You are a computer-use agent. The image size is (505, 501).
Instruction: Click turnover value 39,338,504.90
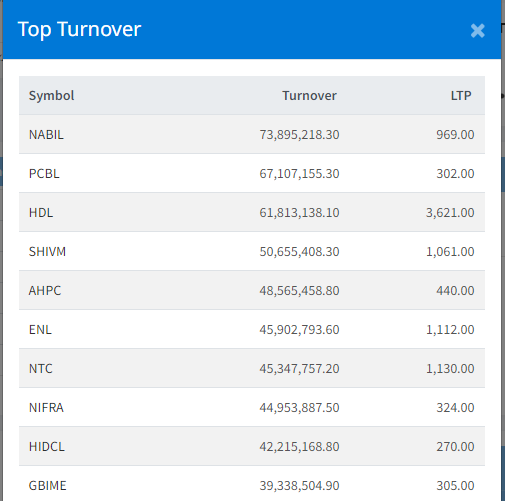(299, 486)
